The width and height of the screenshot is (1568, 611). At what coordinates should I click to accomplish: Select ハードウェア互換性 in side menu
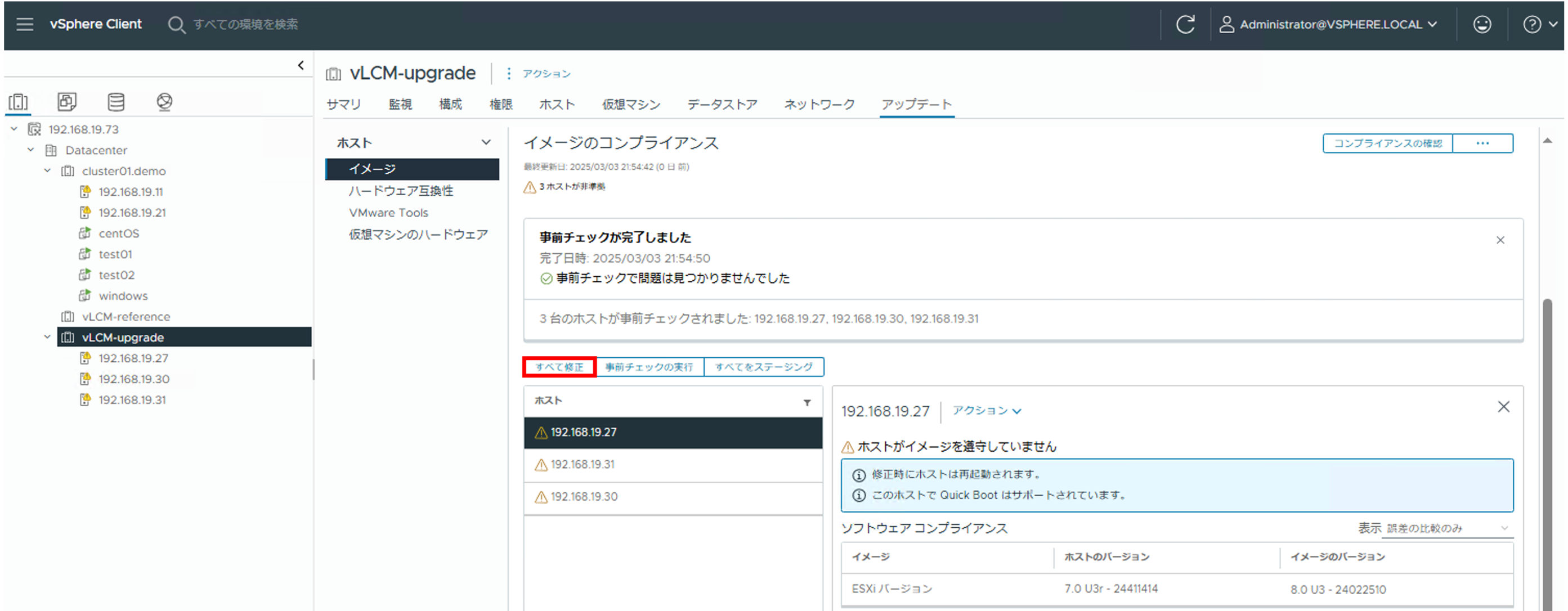coord(401,191)
